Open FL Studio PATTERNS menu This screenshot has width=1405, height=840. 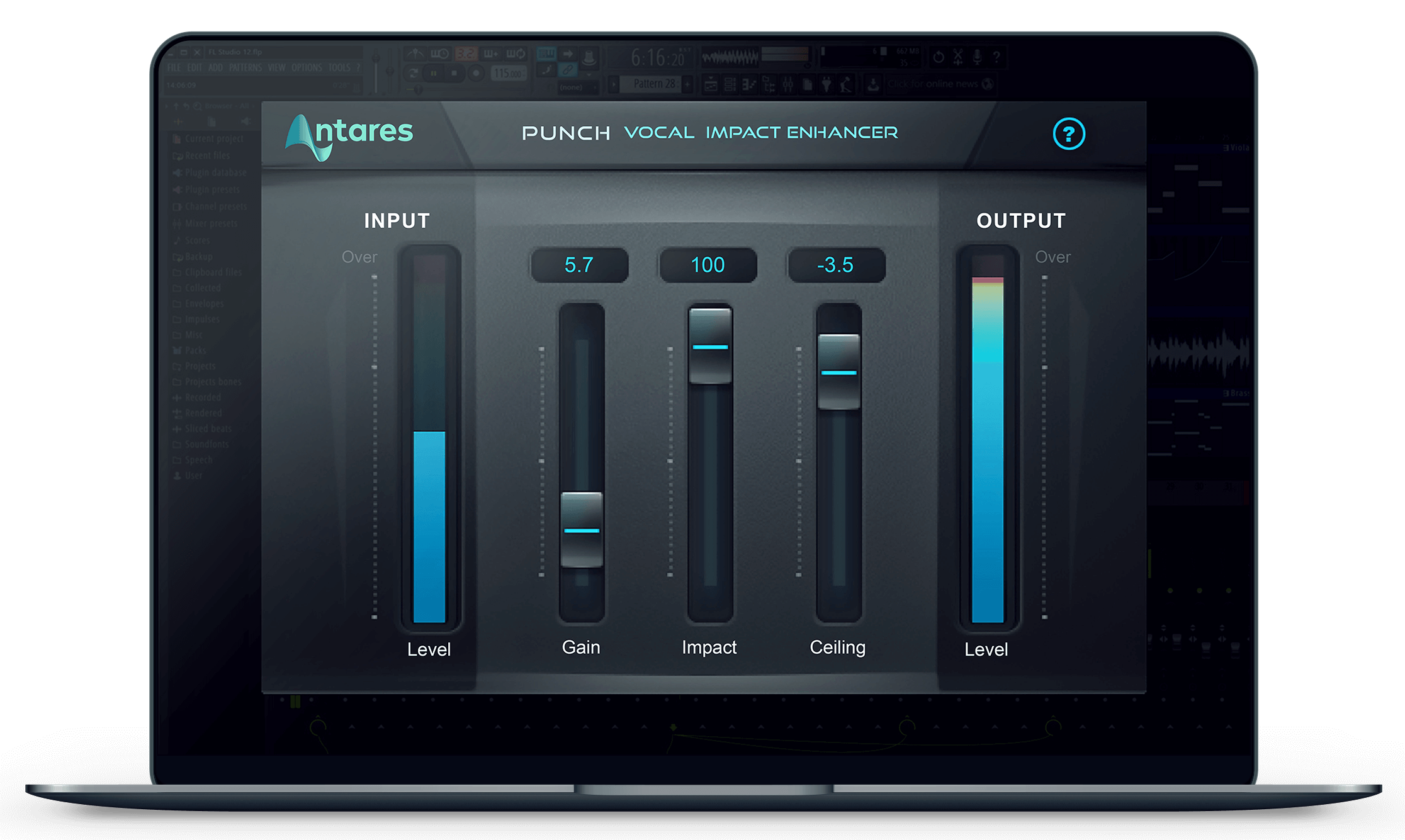(245, 67)
